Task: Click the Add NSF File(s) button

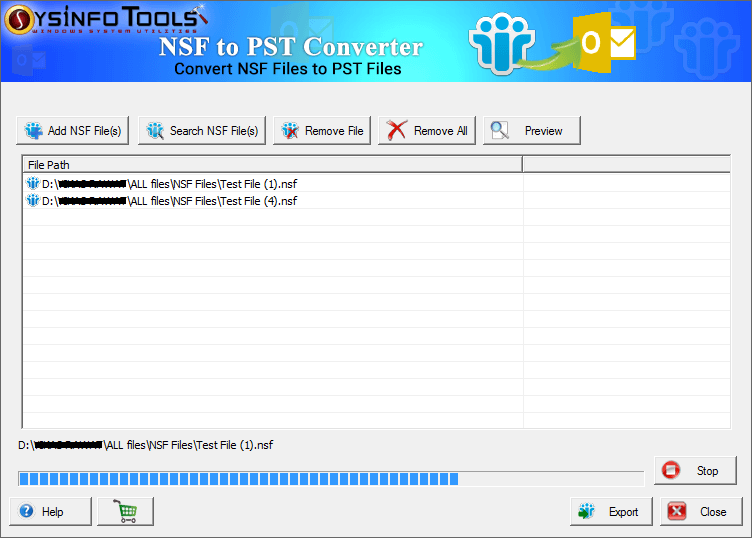Action: pos(72,130)
